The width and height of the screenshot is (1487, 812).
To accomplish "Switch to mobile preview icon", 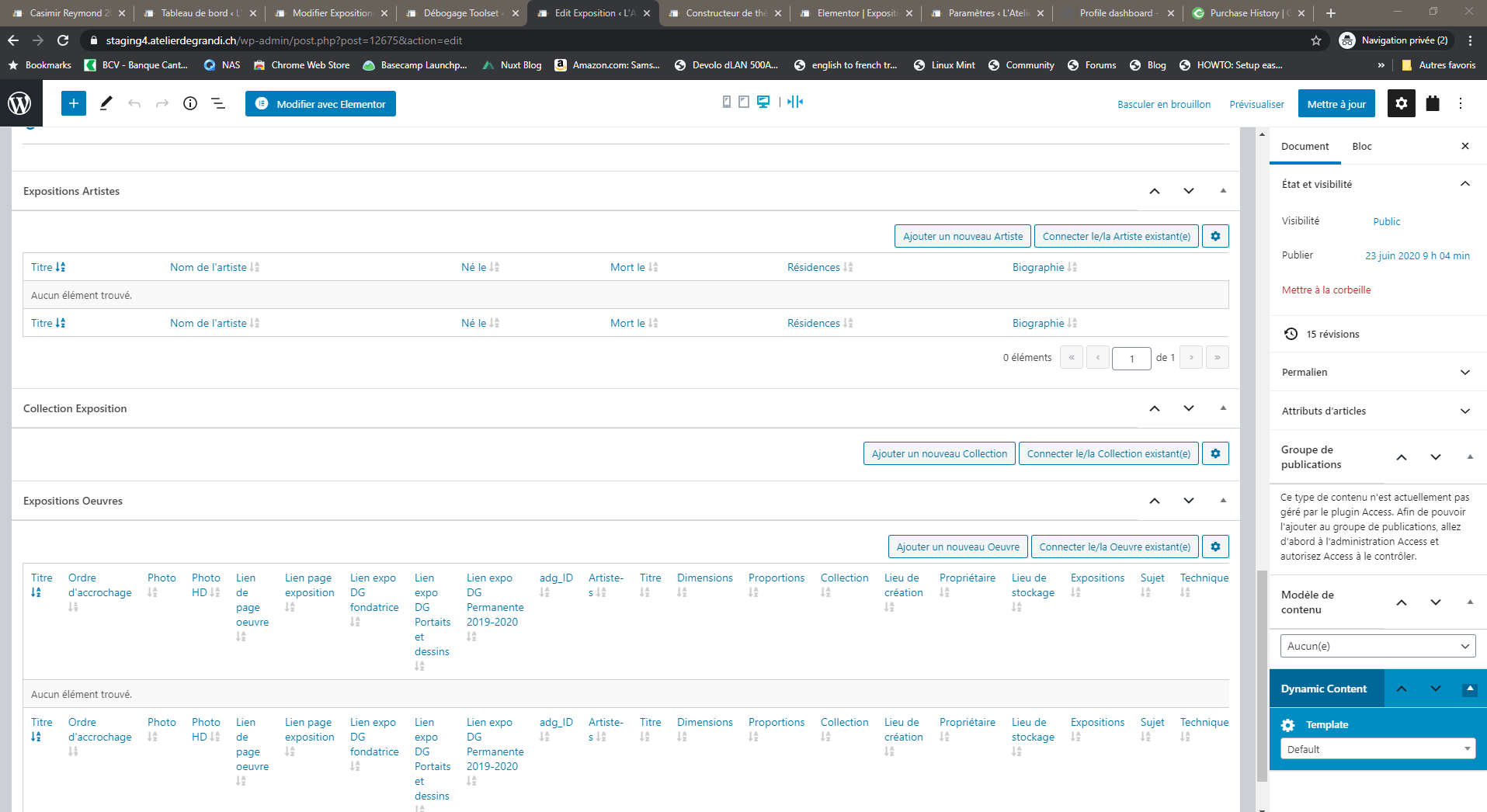I will click(727, 102).
